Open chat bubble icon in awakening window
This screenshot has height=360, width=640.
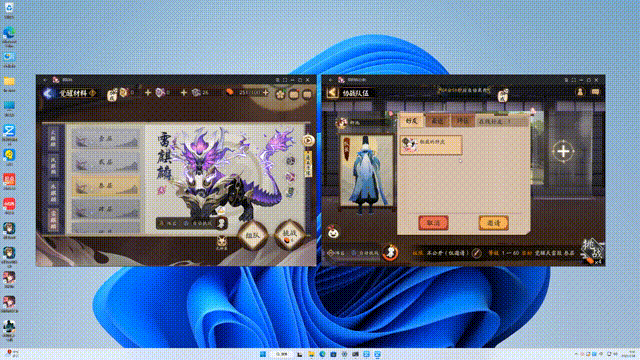pos(307,94)
